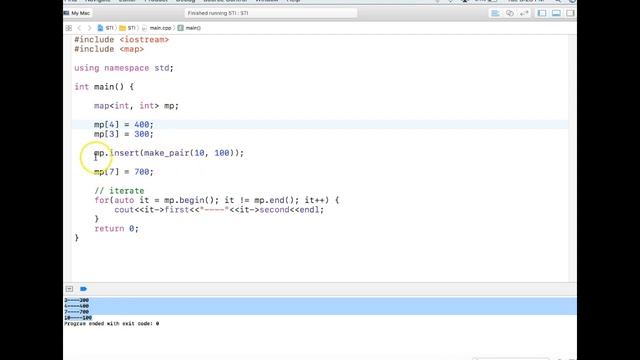640x360 pixels.
Task: Select the Standard editor icon
Action: [495, 13]
